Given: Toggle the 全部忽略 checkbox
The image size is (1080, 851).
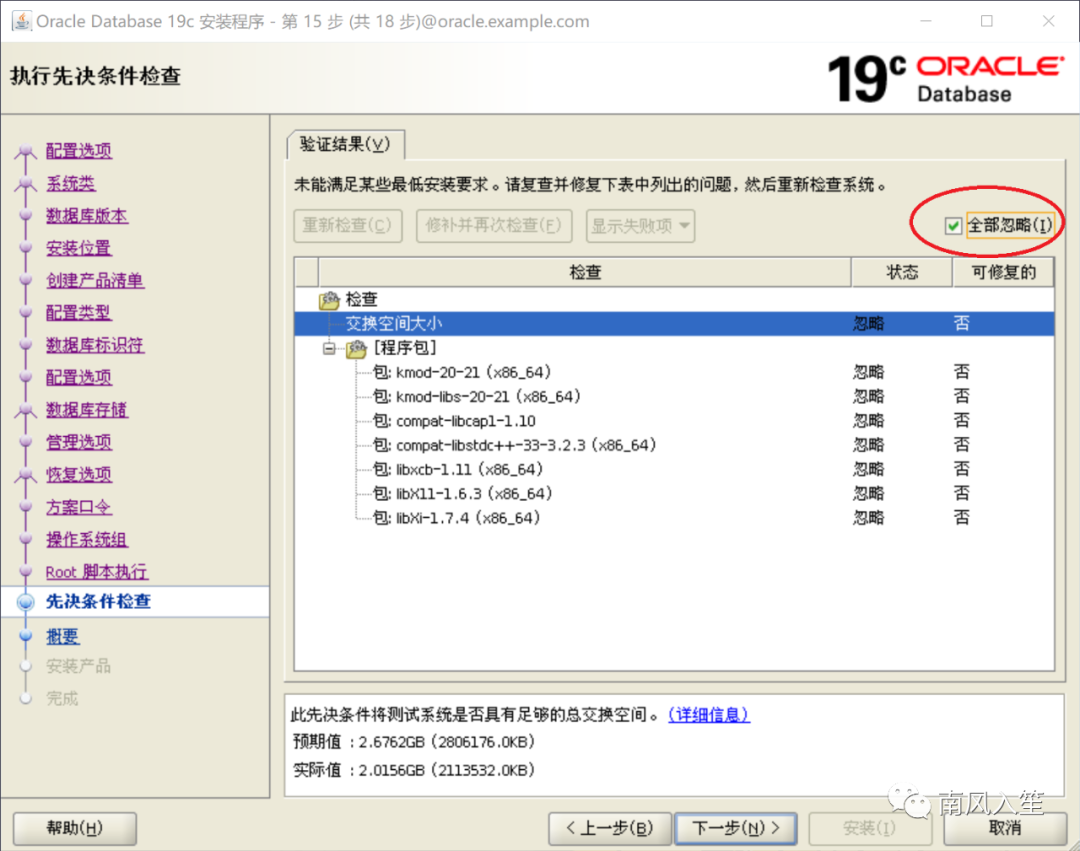Looking at the screenshot, I should pos(953,226).
